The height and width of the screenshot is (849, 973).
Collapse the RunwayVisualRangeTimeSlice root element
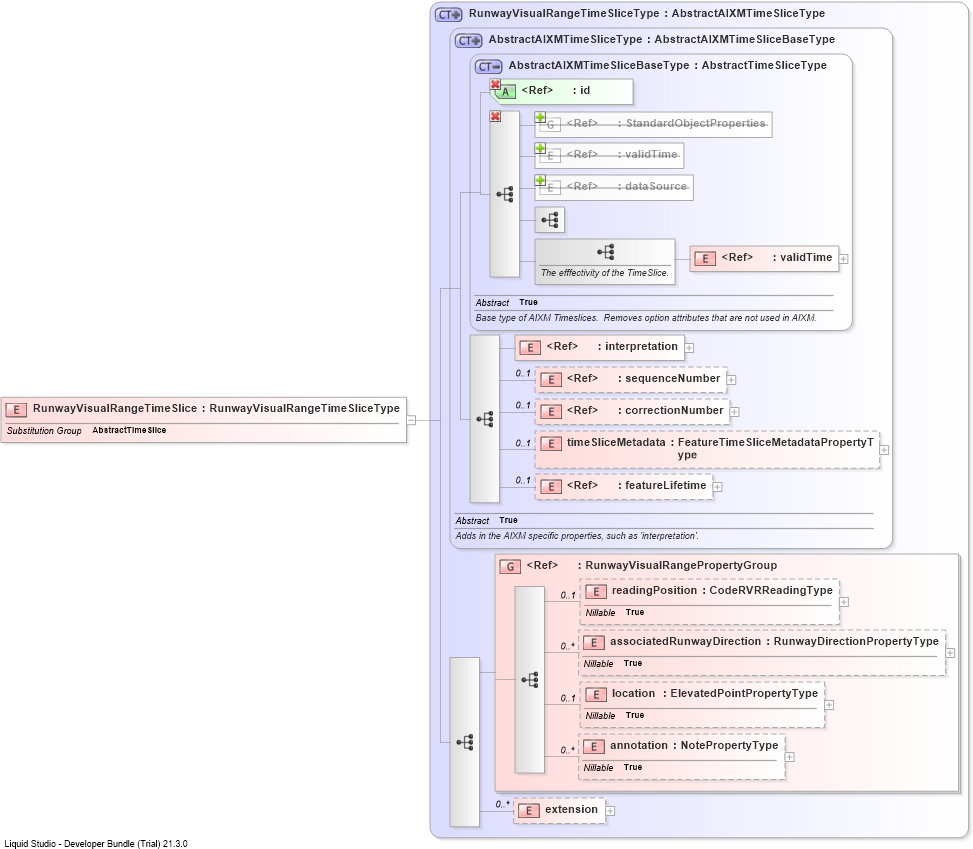pyautogui.click(x=411, y=420)
